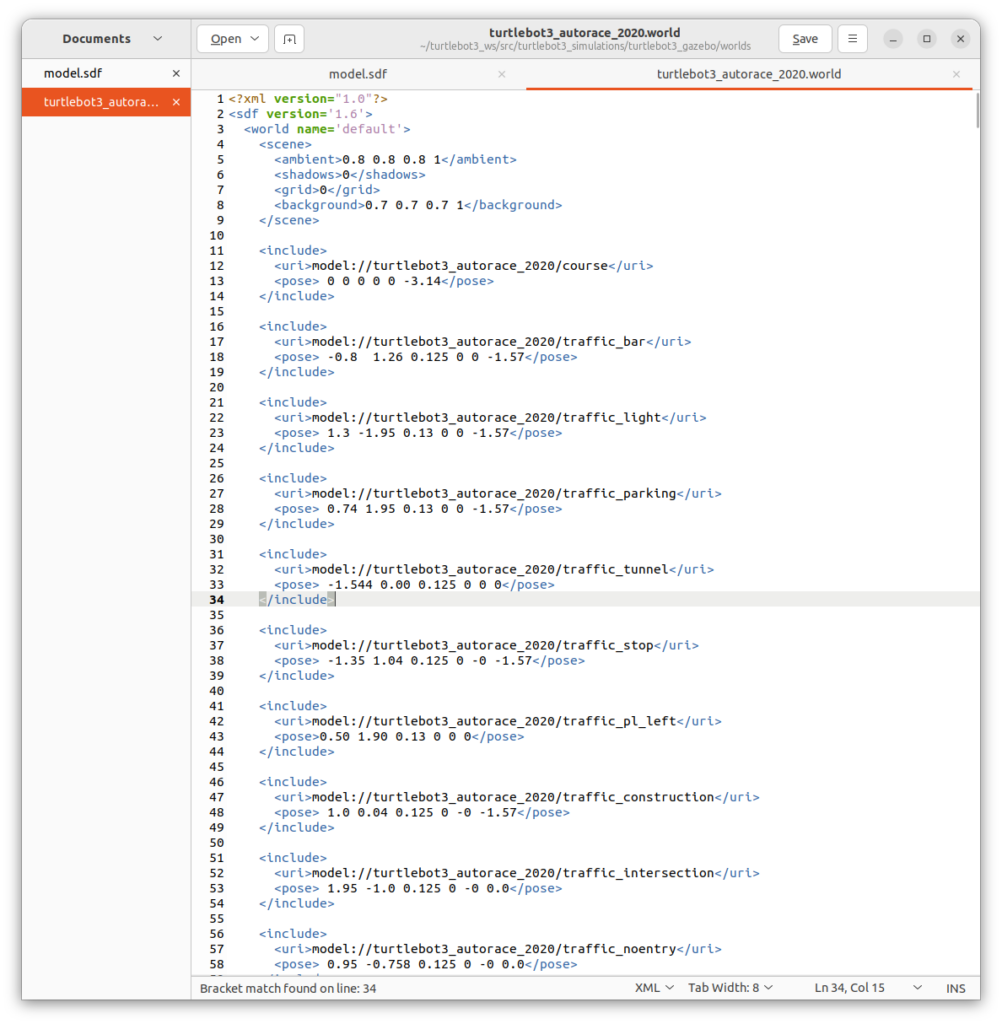Image resolution: width=1002 pixels, height=1024 pixels.
Task: Click the traffic_noentry uri line
Action: pyautogui.click(x=498, y=949)
